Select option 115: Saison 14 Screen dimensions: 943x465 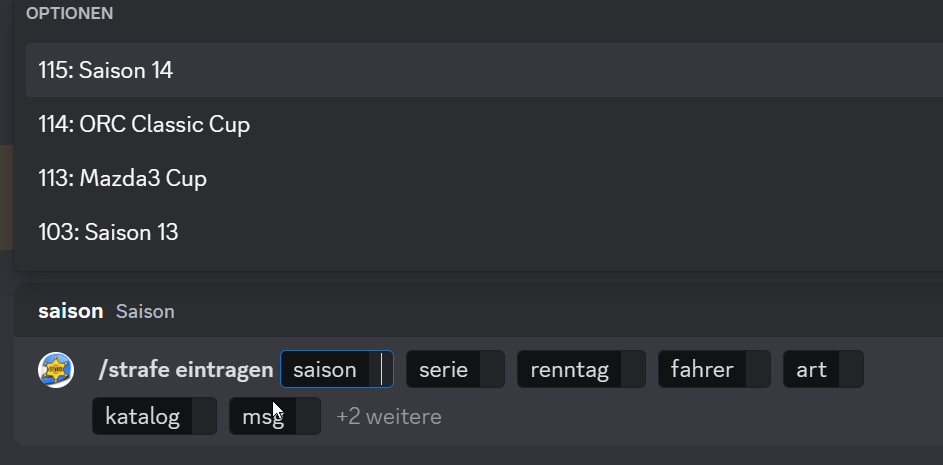(106, 70)
